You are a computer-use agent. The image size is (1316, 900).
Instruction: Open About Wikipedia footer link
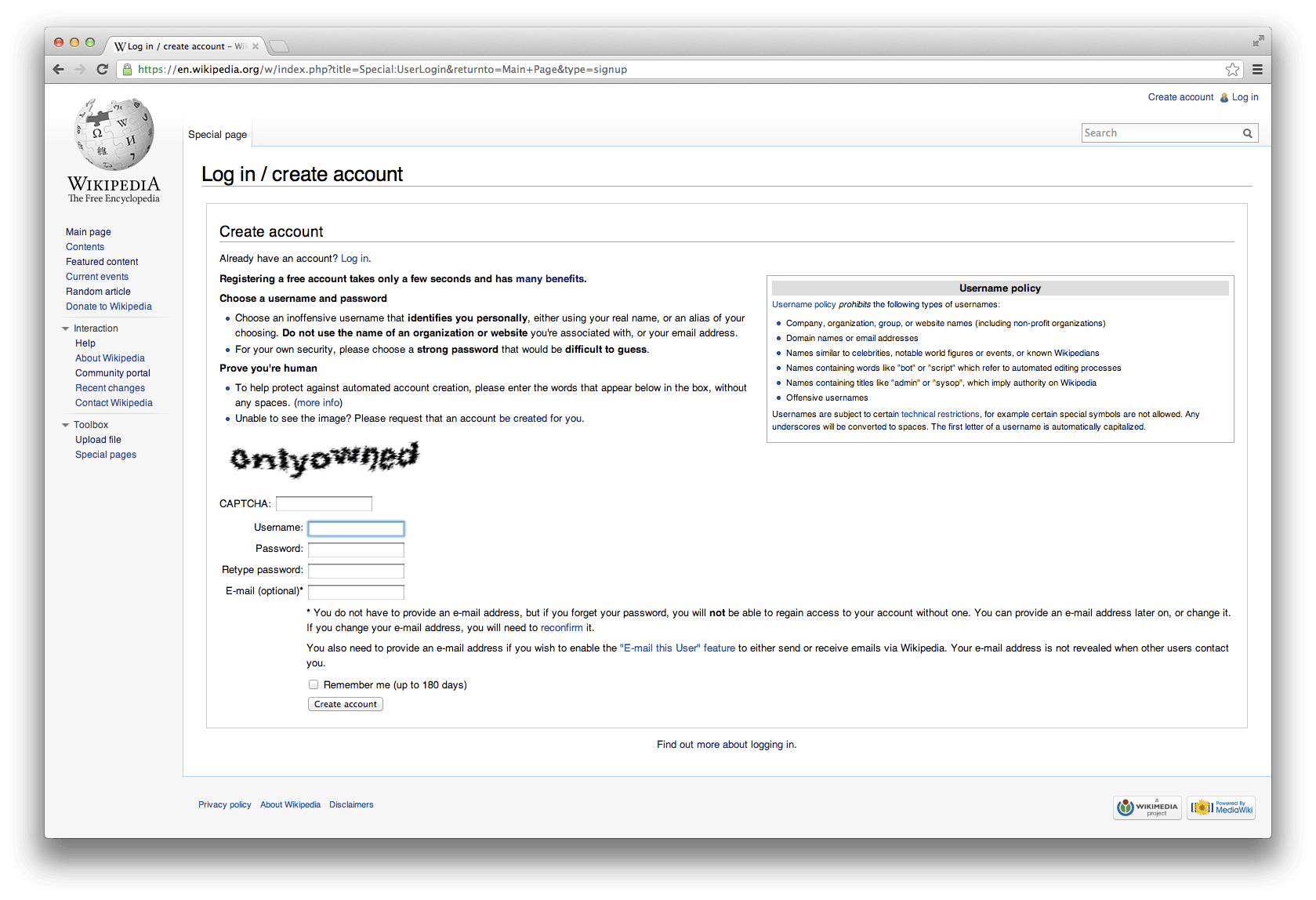click(290, 804)
